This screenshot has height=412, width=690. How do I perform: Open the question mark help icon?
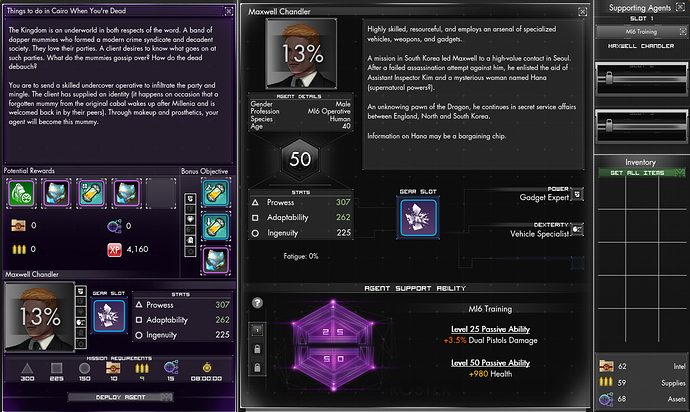[257, 303]
